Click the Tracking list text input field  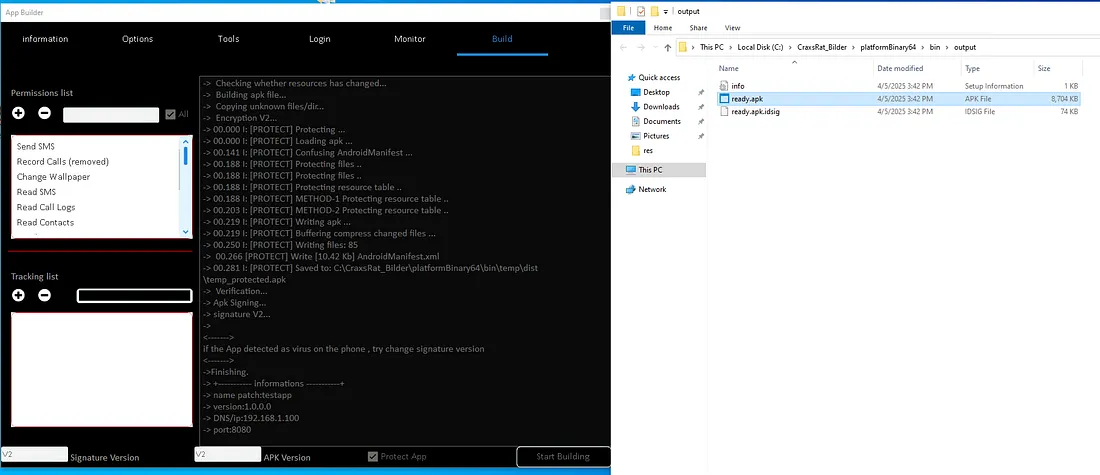tap(134, 296)
